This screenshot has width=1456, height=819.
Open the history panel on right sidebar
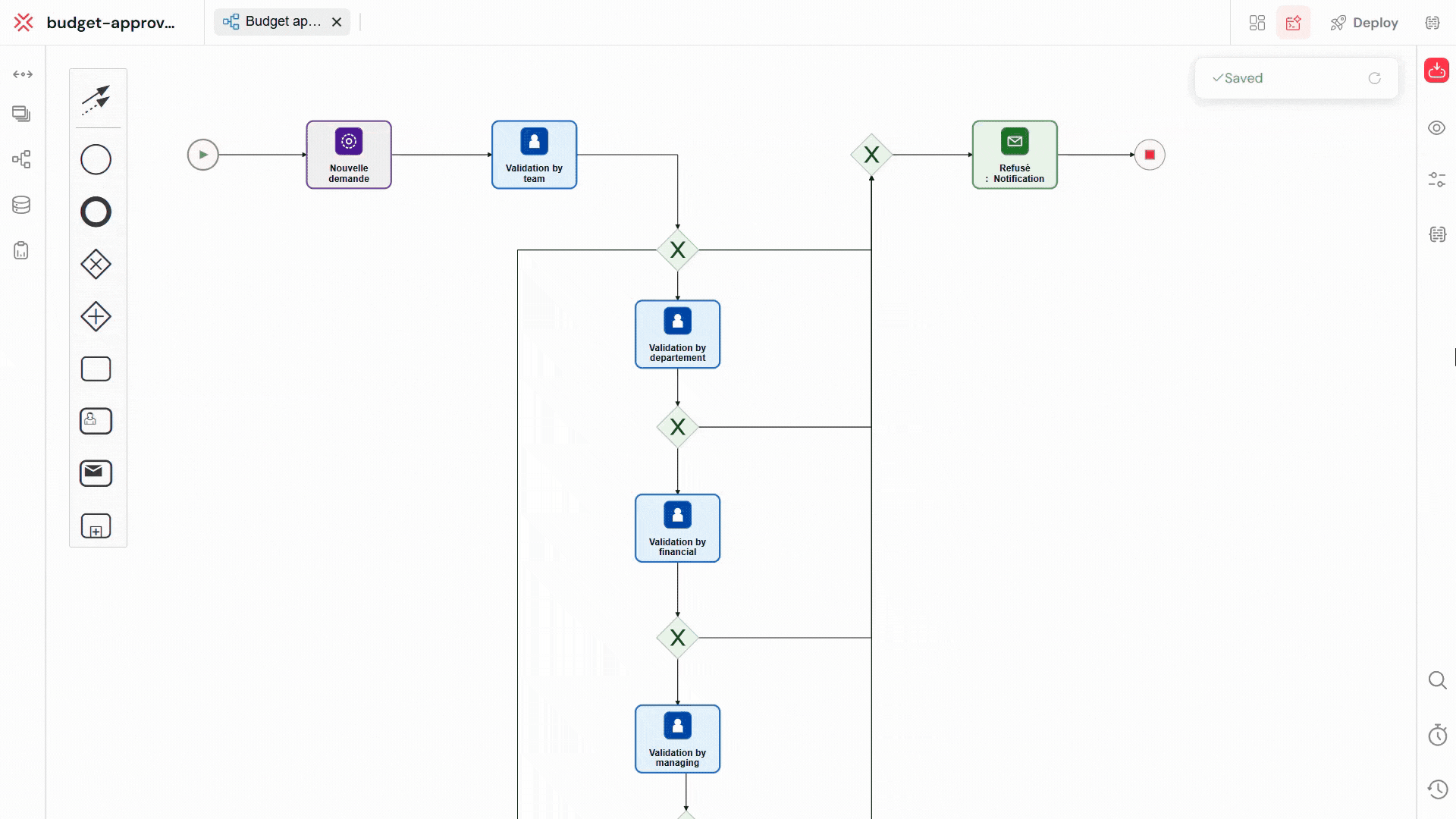point(1438,789)
